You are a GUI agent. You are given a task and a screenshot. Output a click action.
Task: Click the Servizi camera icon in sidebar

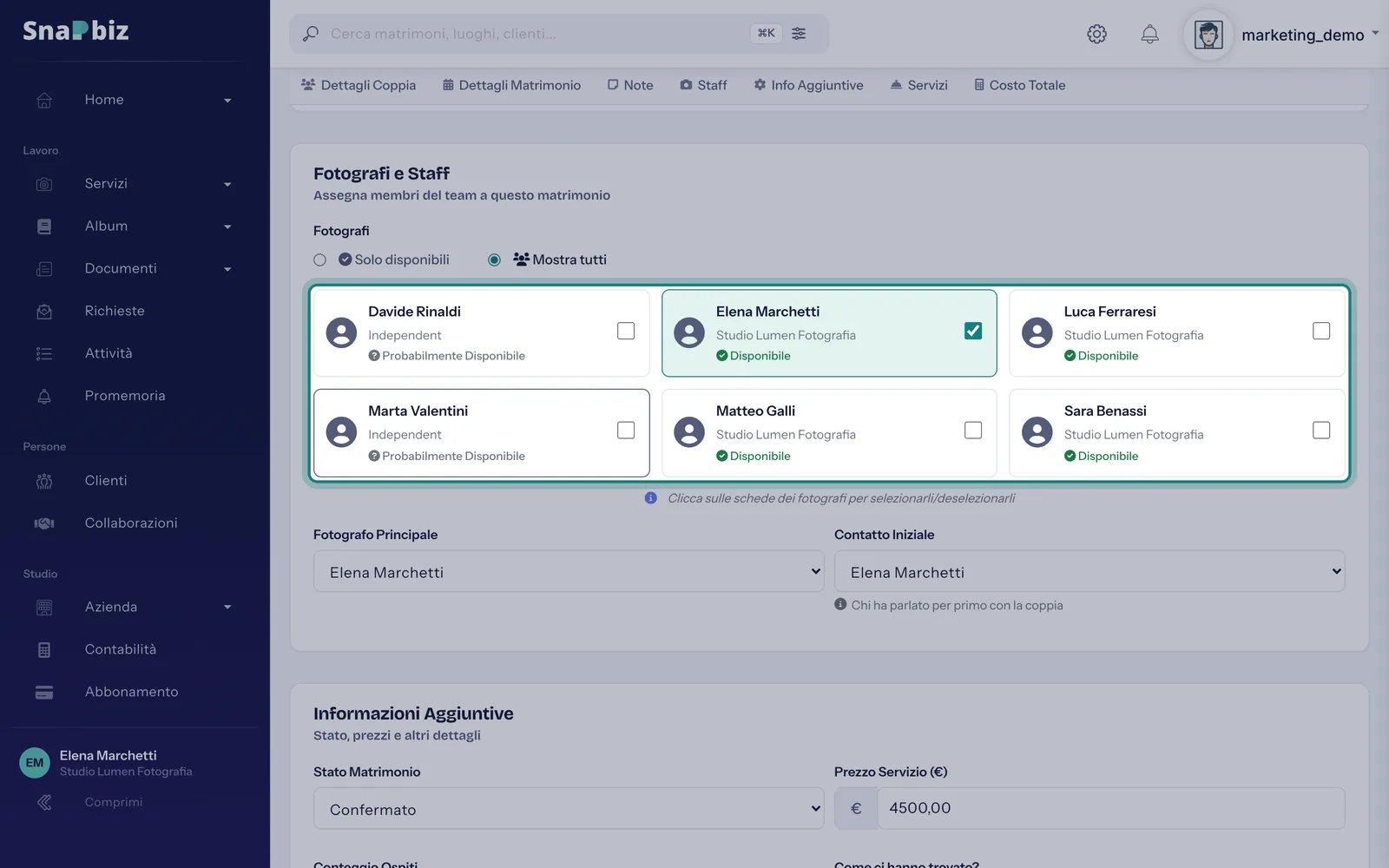pos(44,184)
